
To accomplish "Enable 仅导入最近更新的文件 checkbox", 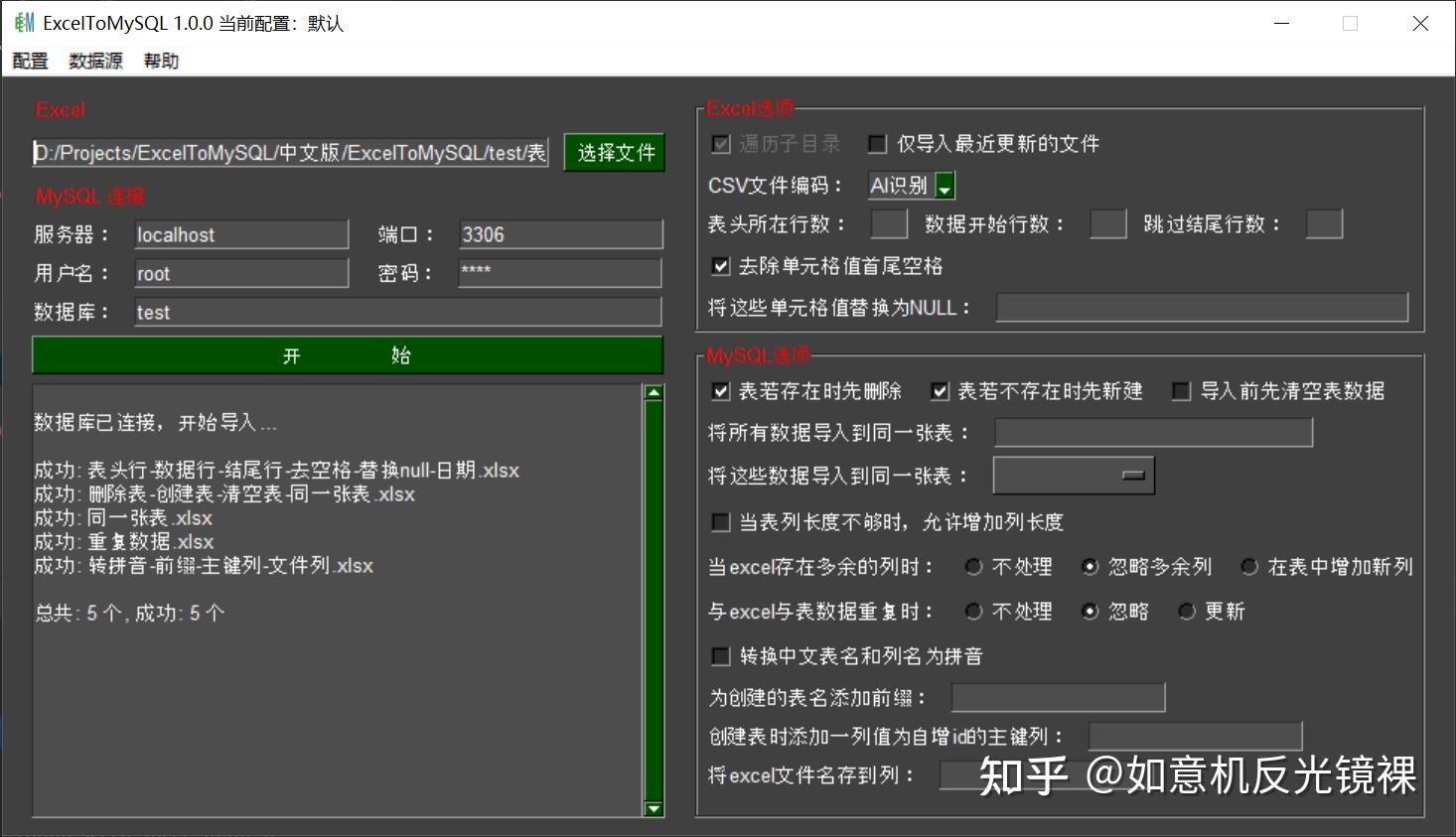I will (877, 144).
